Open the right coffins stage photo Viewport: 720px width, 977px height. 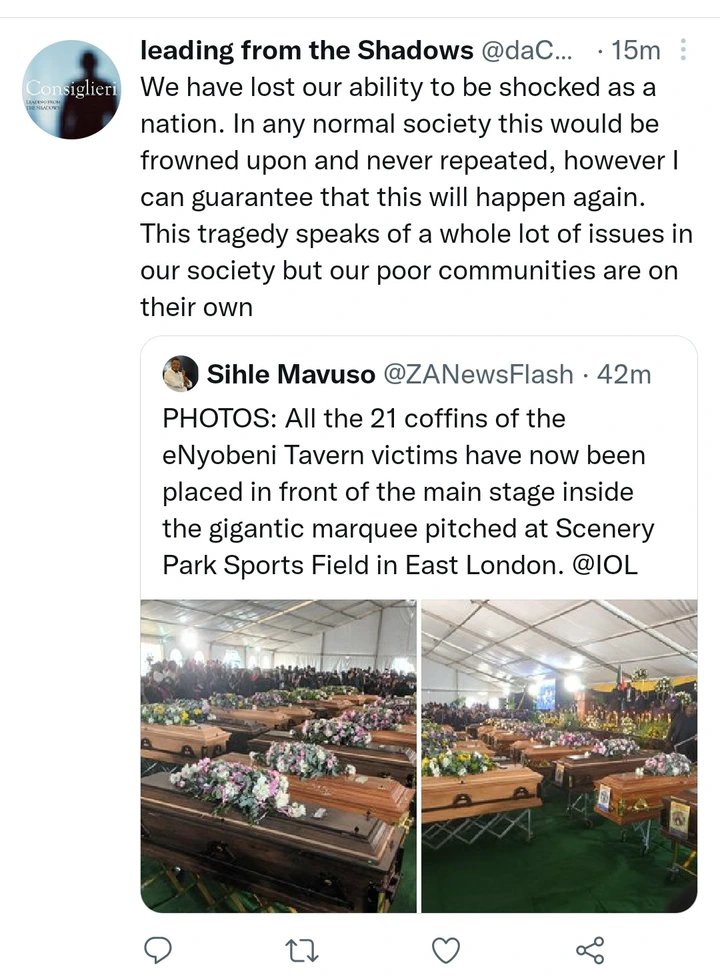(x=559, y=756)
